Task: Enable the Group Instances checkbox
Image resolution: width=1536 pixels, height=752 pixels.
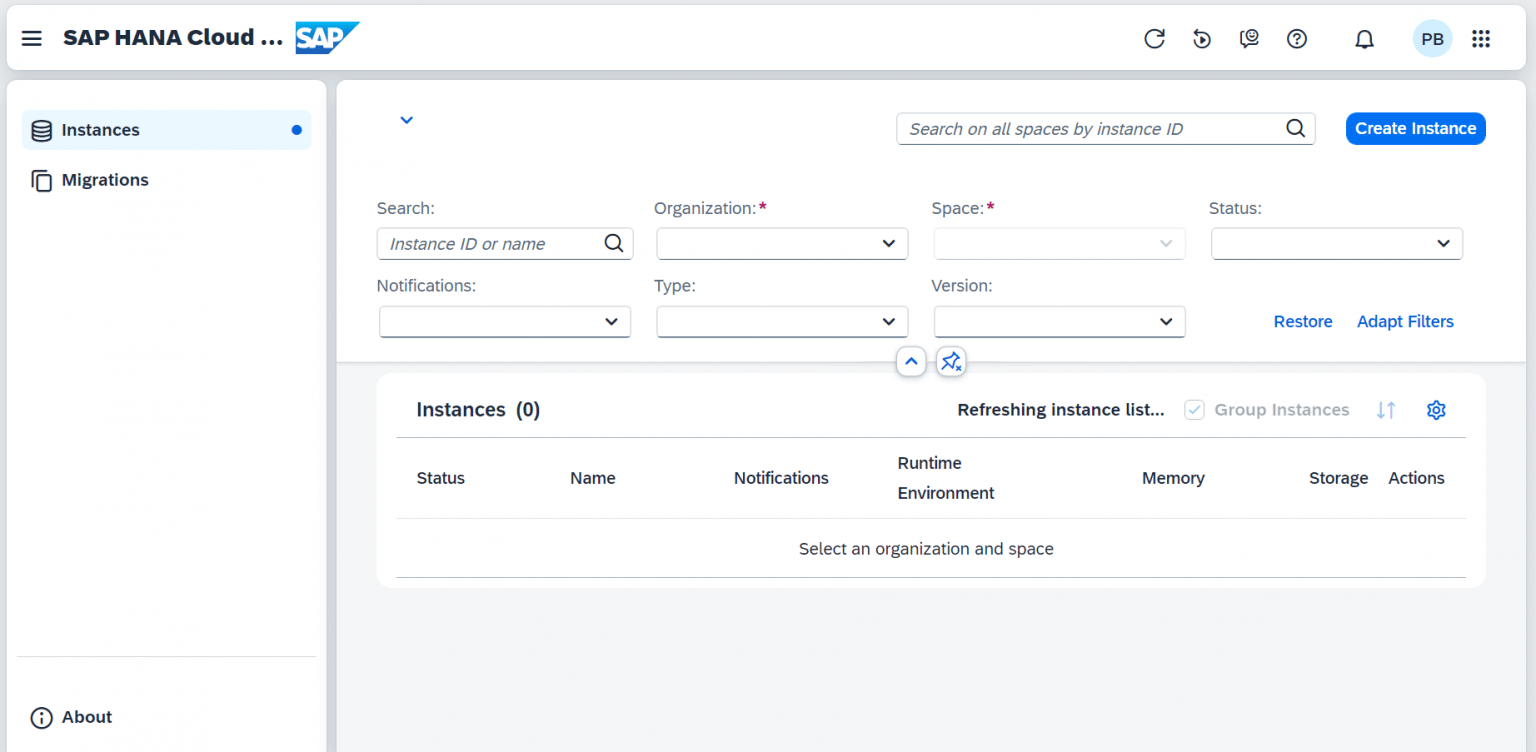Action: point(1194,410)
